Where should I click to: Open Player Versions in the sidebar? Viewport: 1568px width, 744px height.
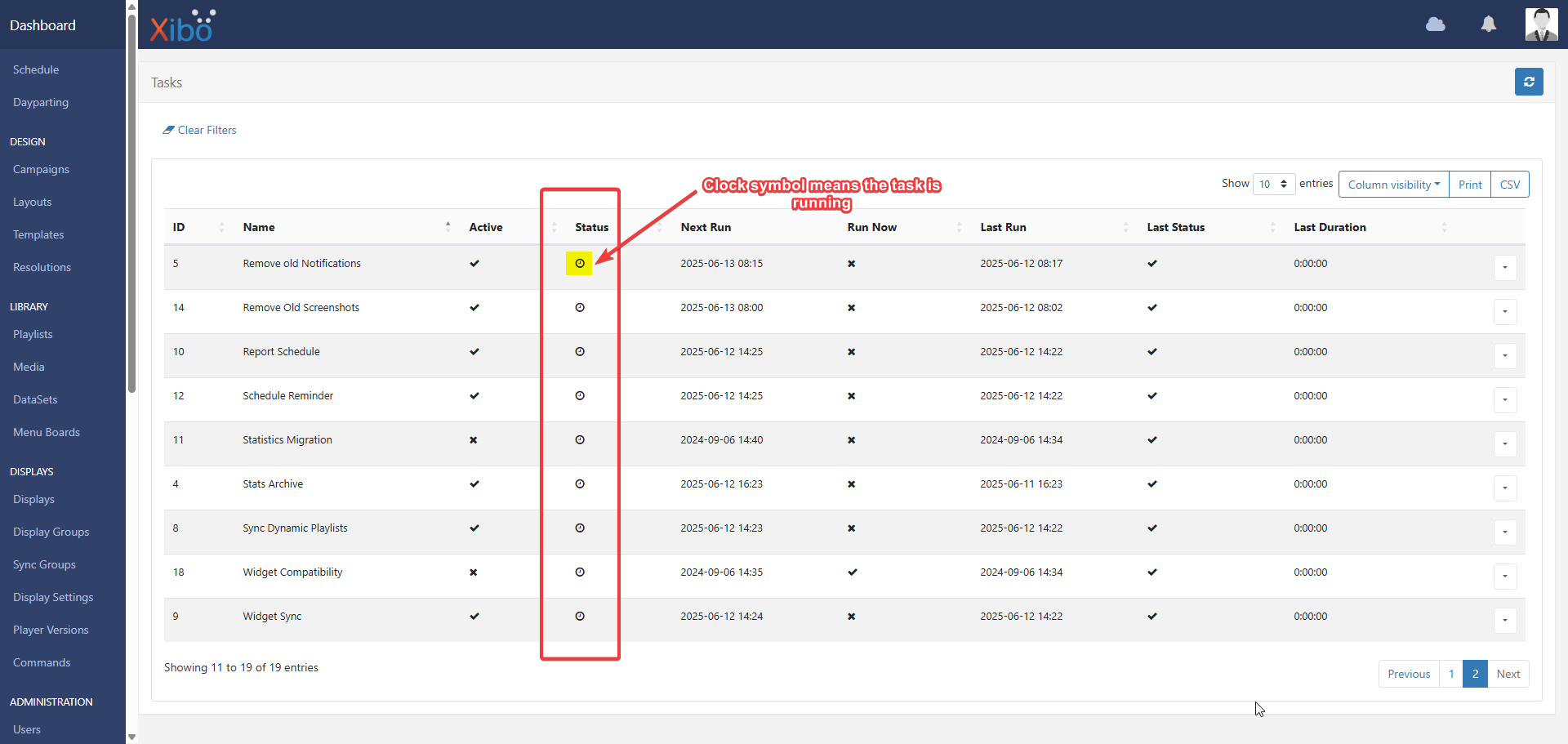51,630
